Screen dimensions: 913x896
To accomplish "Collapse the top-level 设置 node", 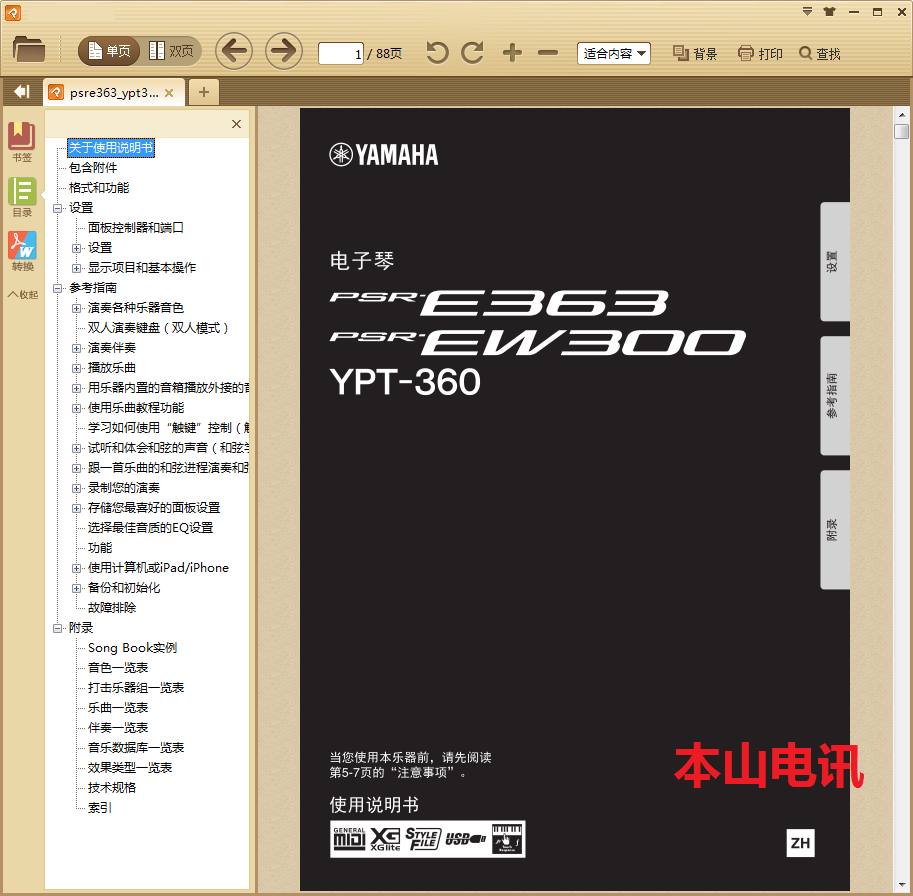I will (57, 208).
